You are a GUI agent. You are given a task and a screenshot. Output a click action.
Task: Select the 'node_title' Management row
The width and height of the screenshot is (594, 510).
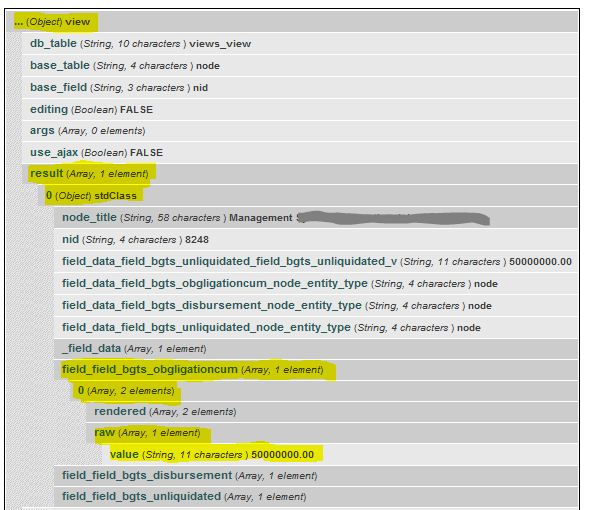coord(316,217)
